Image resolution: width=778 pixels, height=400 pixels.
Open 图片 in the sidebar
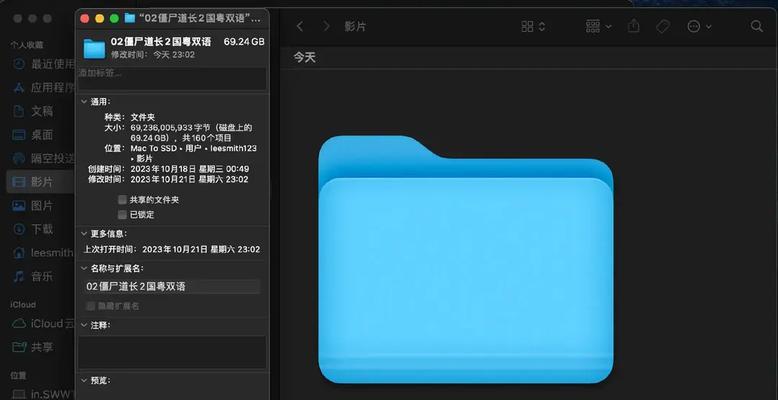42,205
